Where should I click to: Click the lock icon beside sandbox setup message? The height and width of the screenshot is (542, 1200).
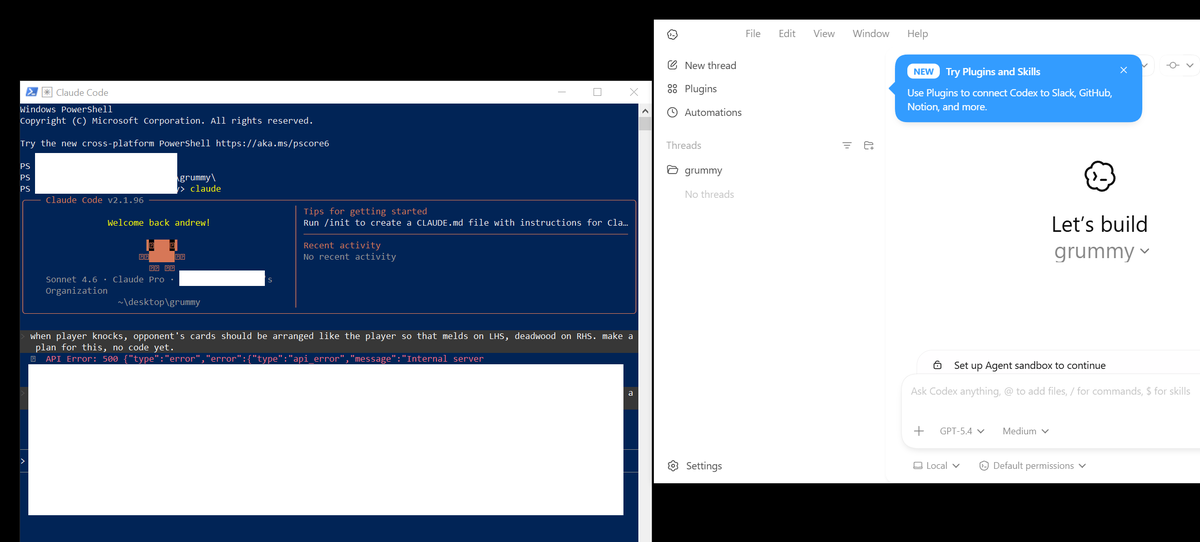point(938,366)
